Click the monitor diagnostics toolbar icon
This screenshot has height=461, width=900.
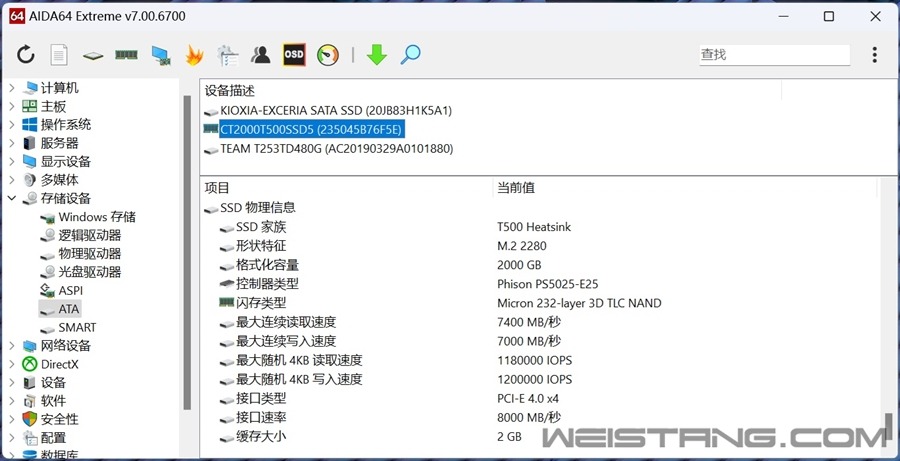[161, 55]
